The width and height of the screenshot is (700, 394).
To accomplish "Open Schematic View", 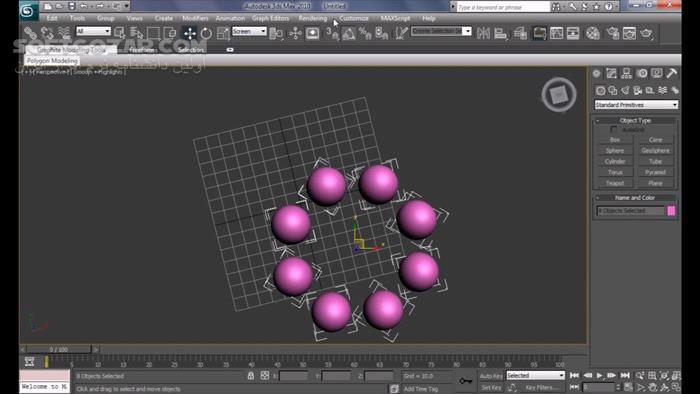I will pos(573,33).
